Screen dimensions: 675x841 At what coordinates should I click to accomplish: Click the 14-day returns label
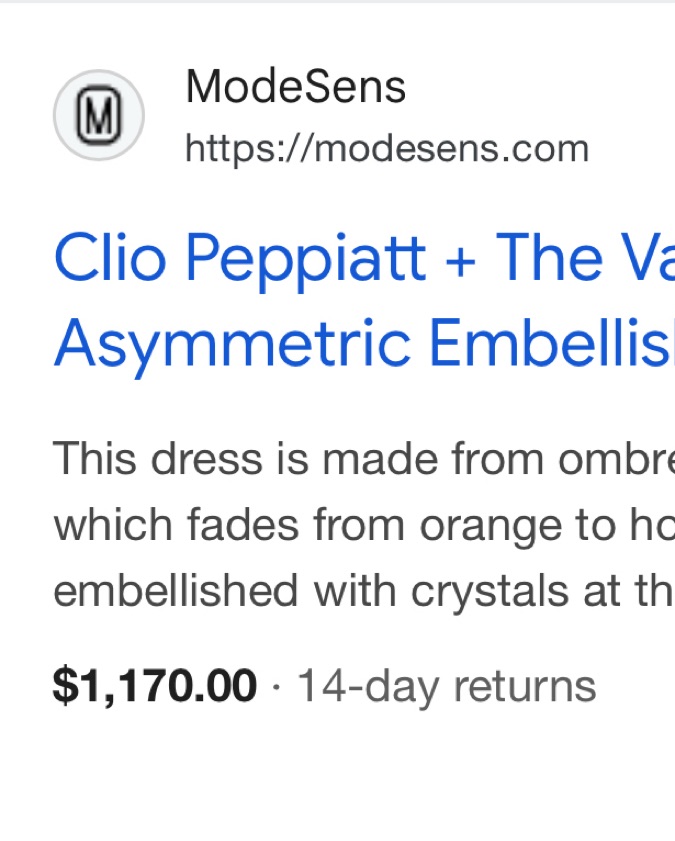click(x=446, y=686)
